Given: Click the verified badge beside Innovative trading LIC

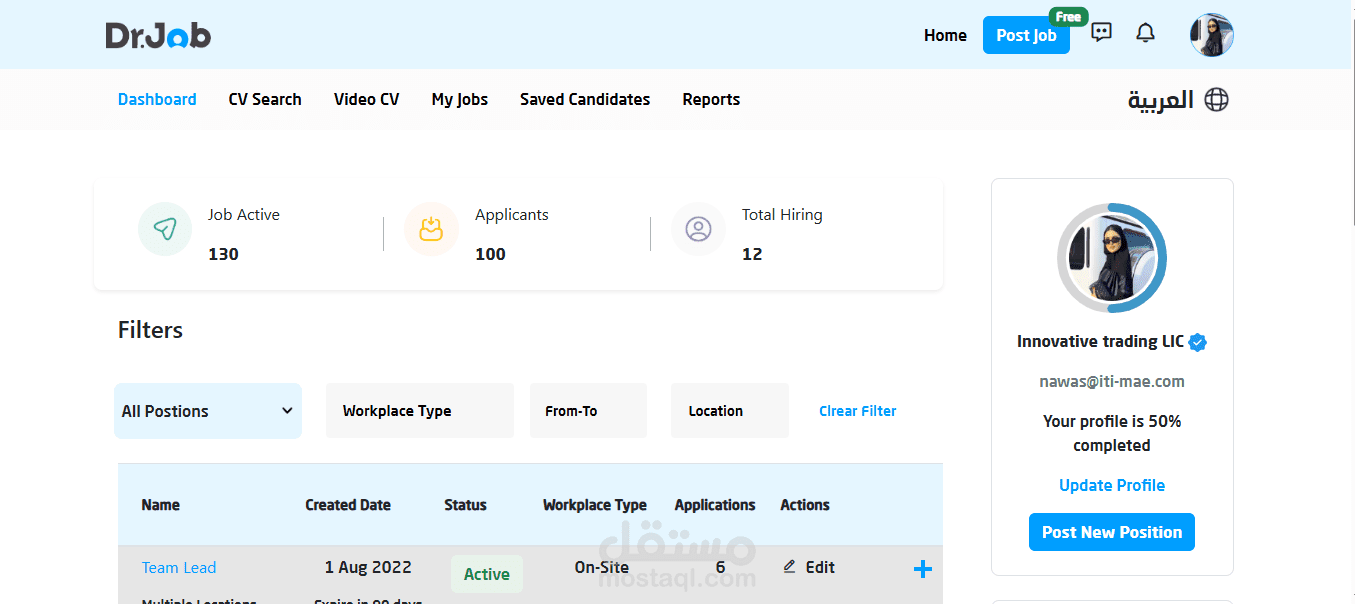Looking at the screenshot, I should [1197, 341].
